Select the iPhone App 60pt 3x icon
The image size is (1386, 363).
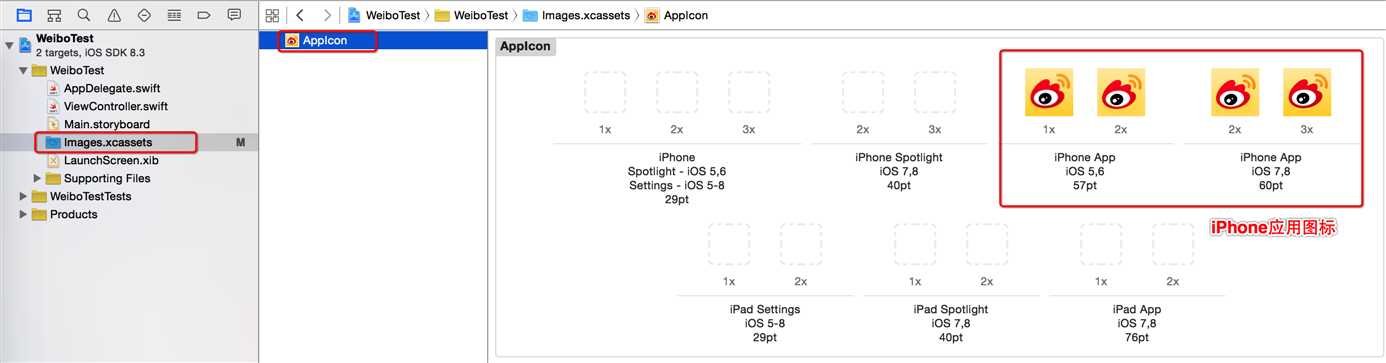(x=1307, y=92)
